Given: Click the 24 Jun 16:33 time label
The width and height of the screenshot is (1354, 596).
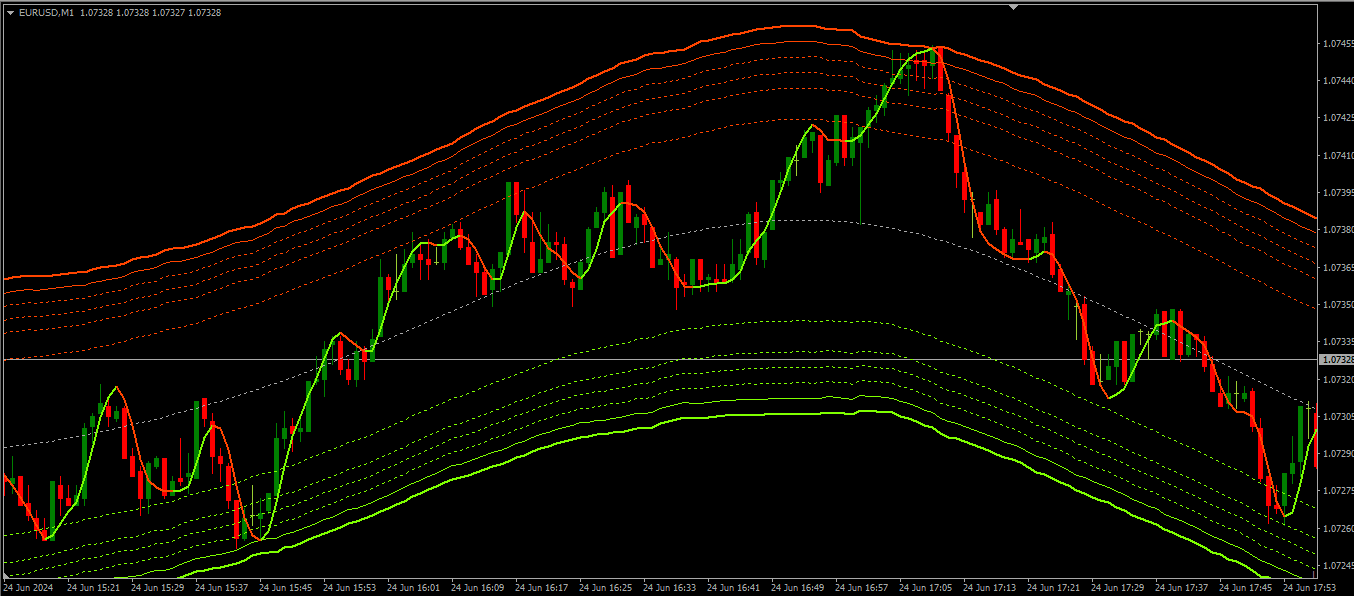Looking at the screenshot, I should click(669, 588).
